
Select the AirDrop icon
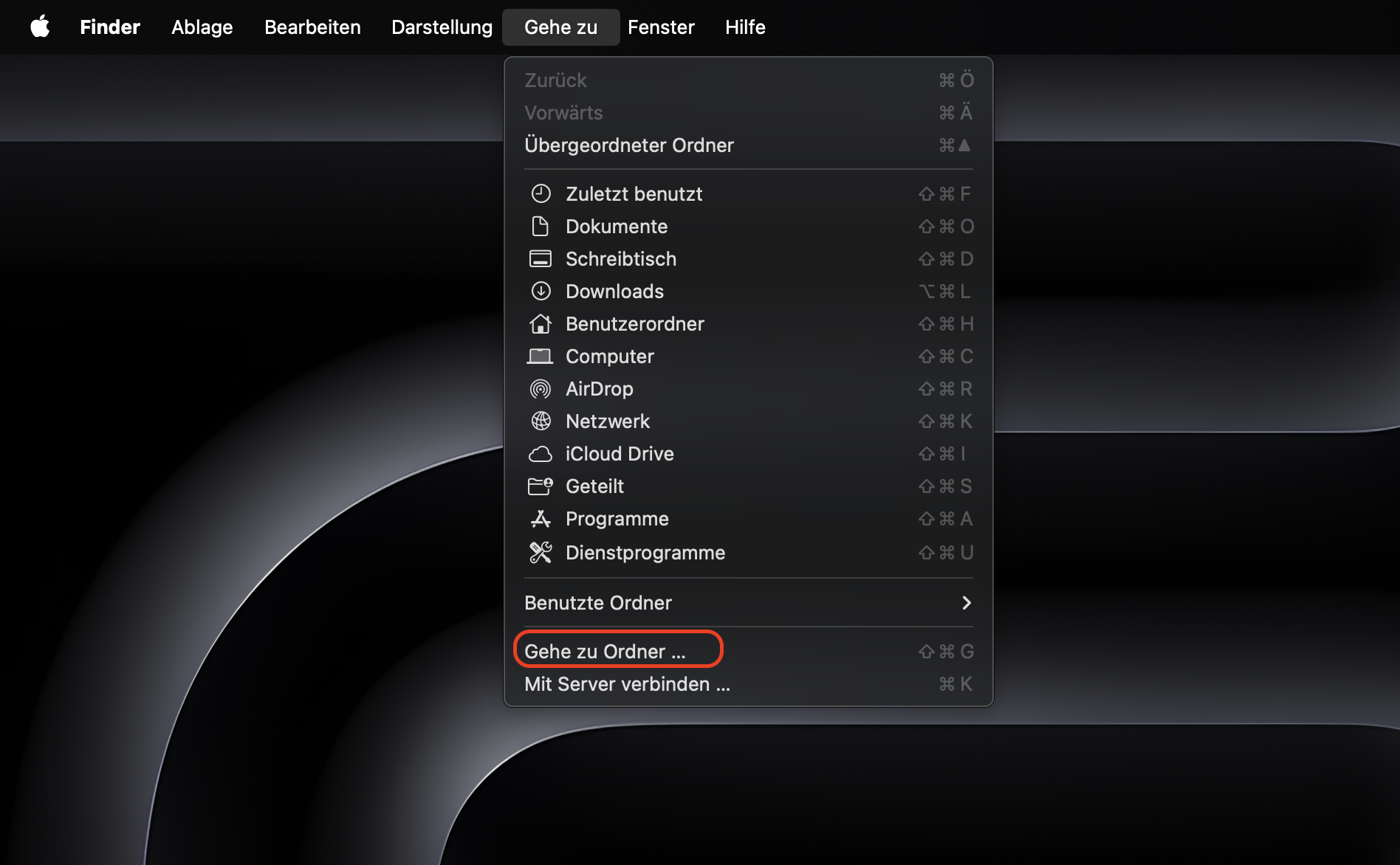541,388
